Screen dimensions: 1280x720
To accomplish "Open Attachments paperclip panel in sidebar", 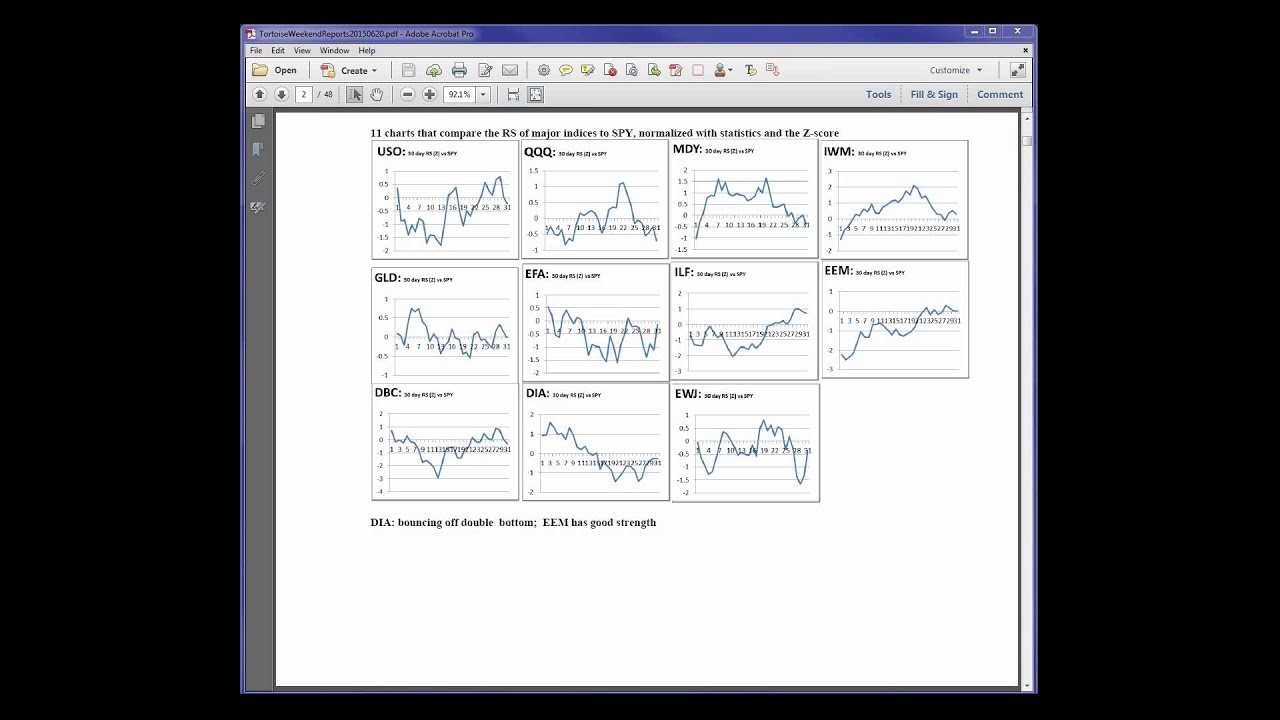I will [x=258, y=178].
